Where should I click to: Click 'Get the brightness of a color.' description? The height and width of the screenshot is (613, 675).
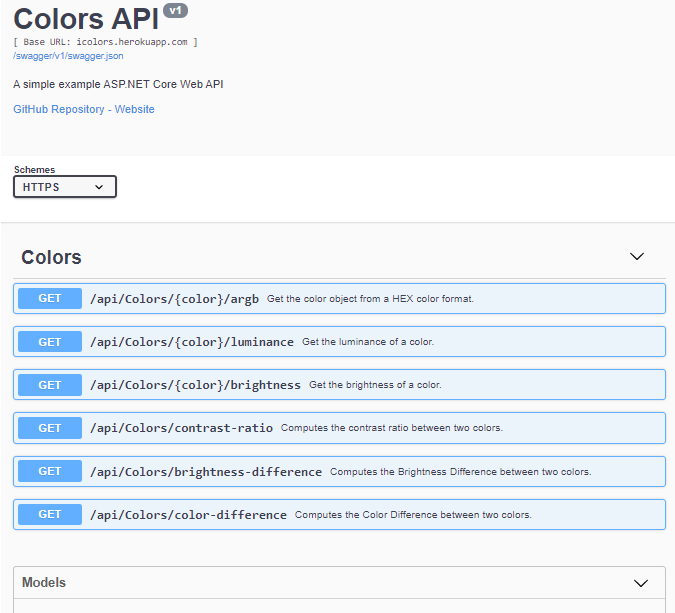[x=375, y=385]
